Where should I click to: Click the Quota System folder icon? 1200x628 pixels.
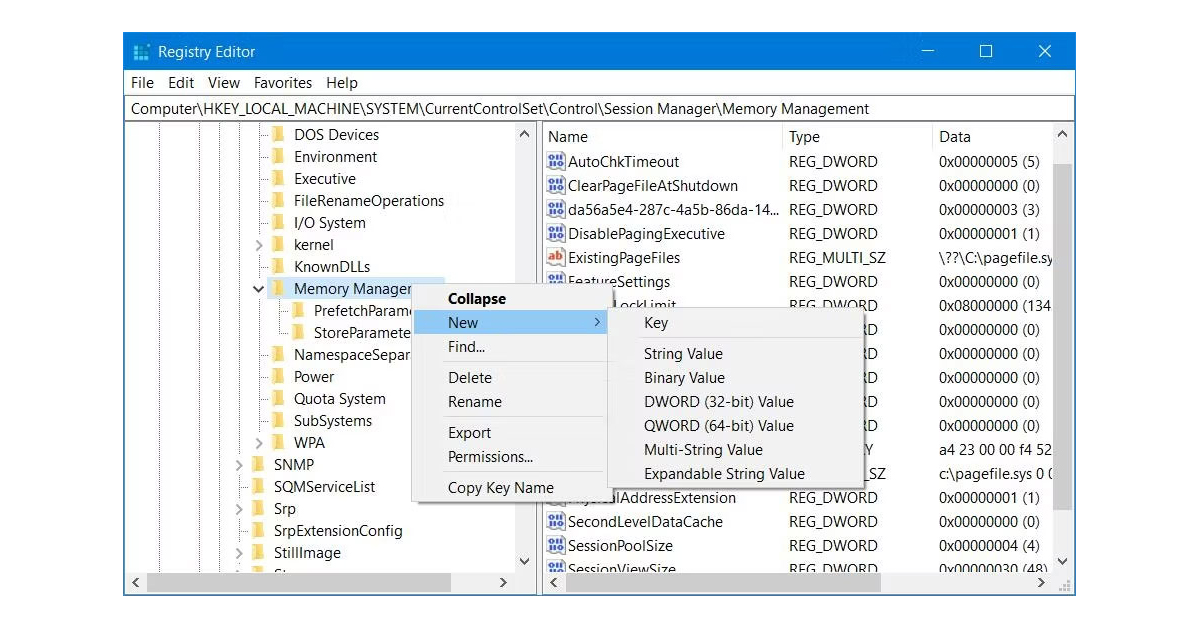[x=281, y=398]
